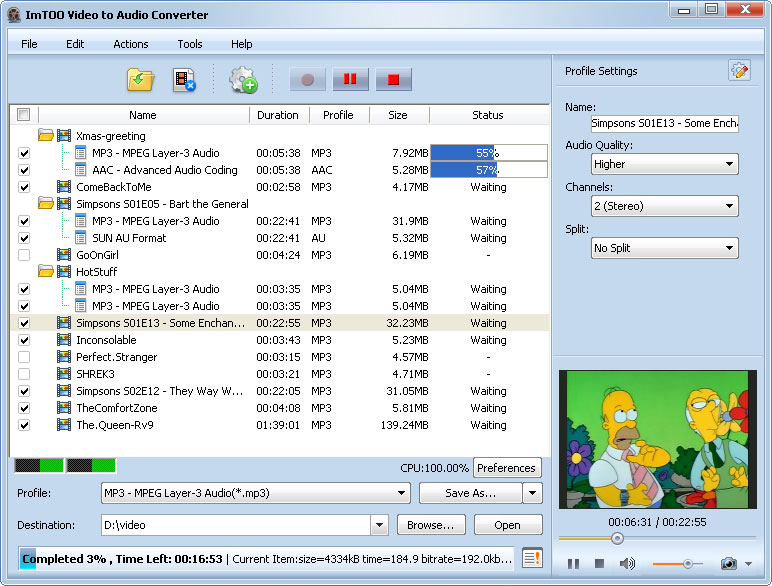This screenshot has width=772, height=586.
Task: Mute the preview volume speaker icon
Action: tap(627, 563)
